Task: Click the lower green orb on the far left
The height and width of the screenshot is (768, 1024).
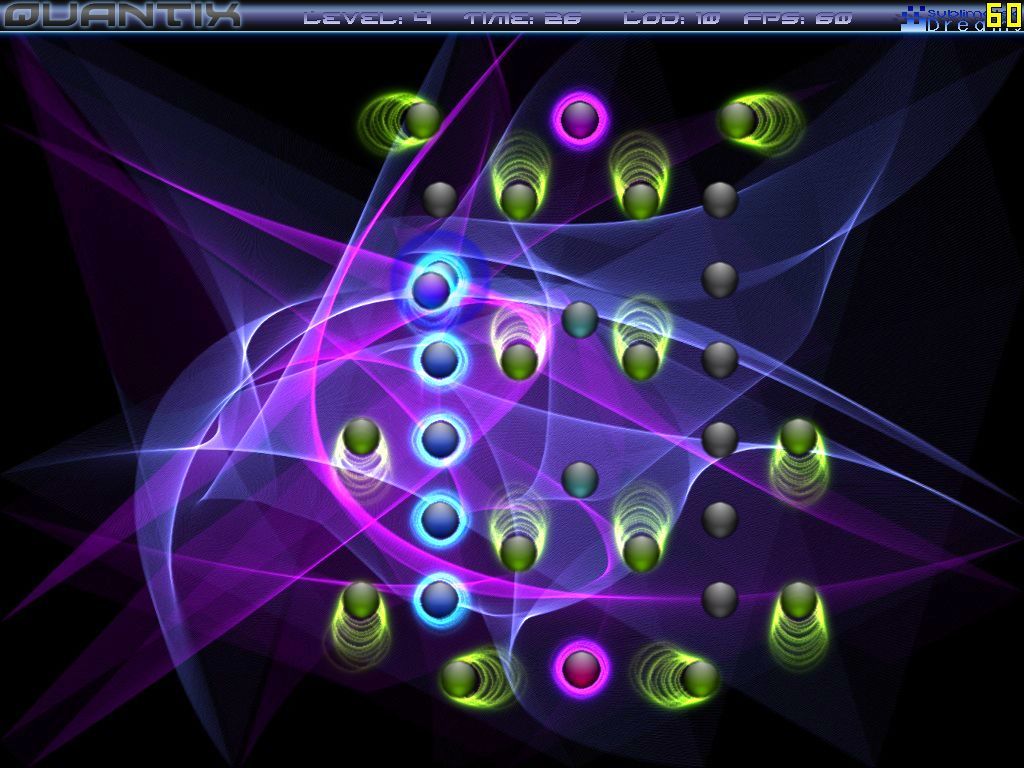Action: [x=361, y=600]
